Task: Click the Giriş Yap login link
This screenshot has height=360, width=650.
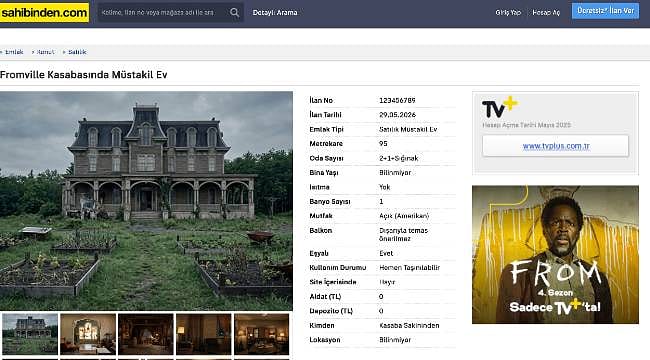Action: (508, 12)
